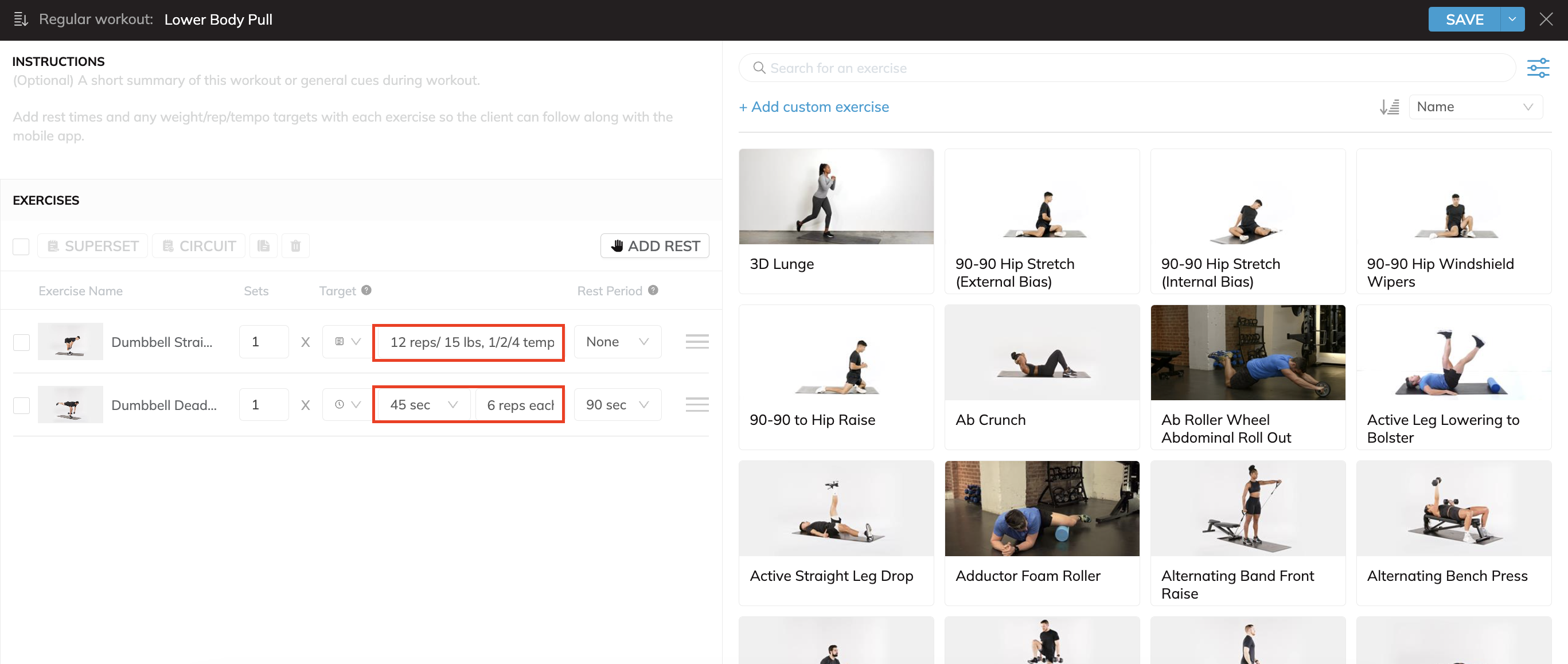Check the select-all exercises checkbox
The width and height of the screenshot is (1568, 664).
(x=21, y=247)
